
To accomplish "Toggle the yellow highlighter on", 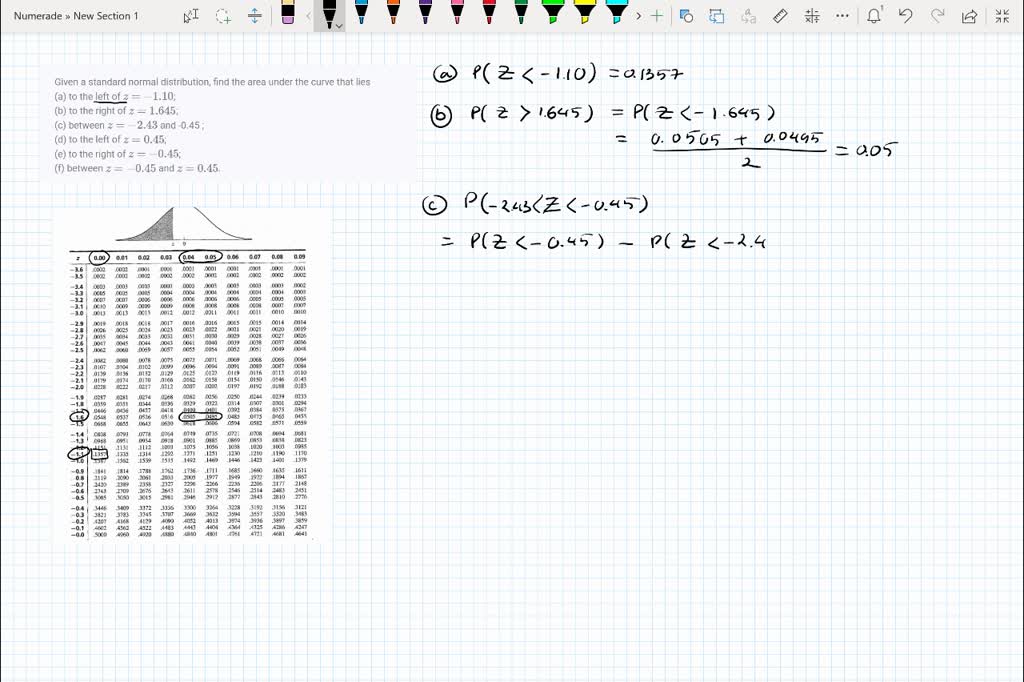I will (583, 14).
